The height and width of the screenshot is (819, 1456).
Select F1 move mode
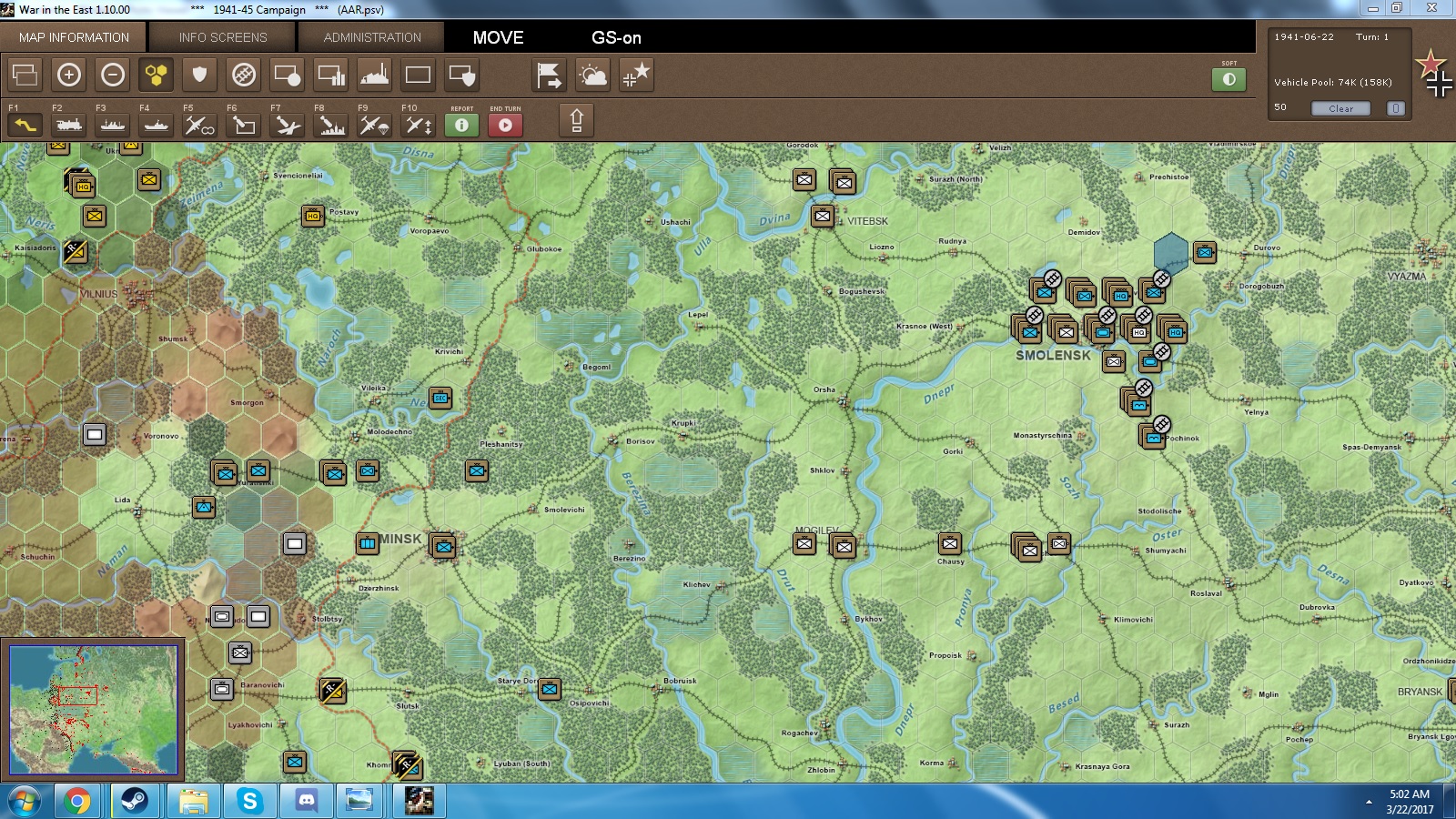(x=25, y=125)
